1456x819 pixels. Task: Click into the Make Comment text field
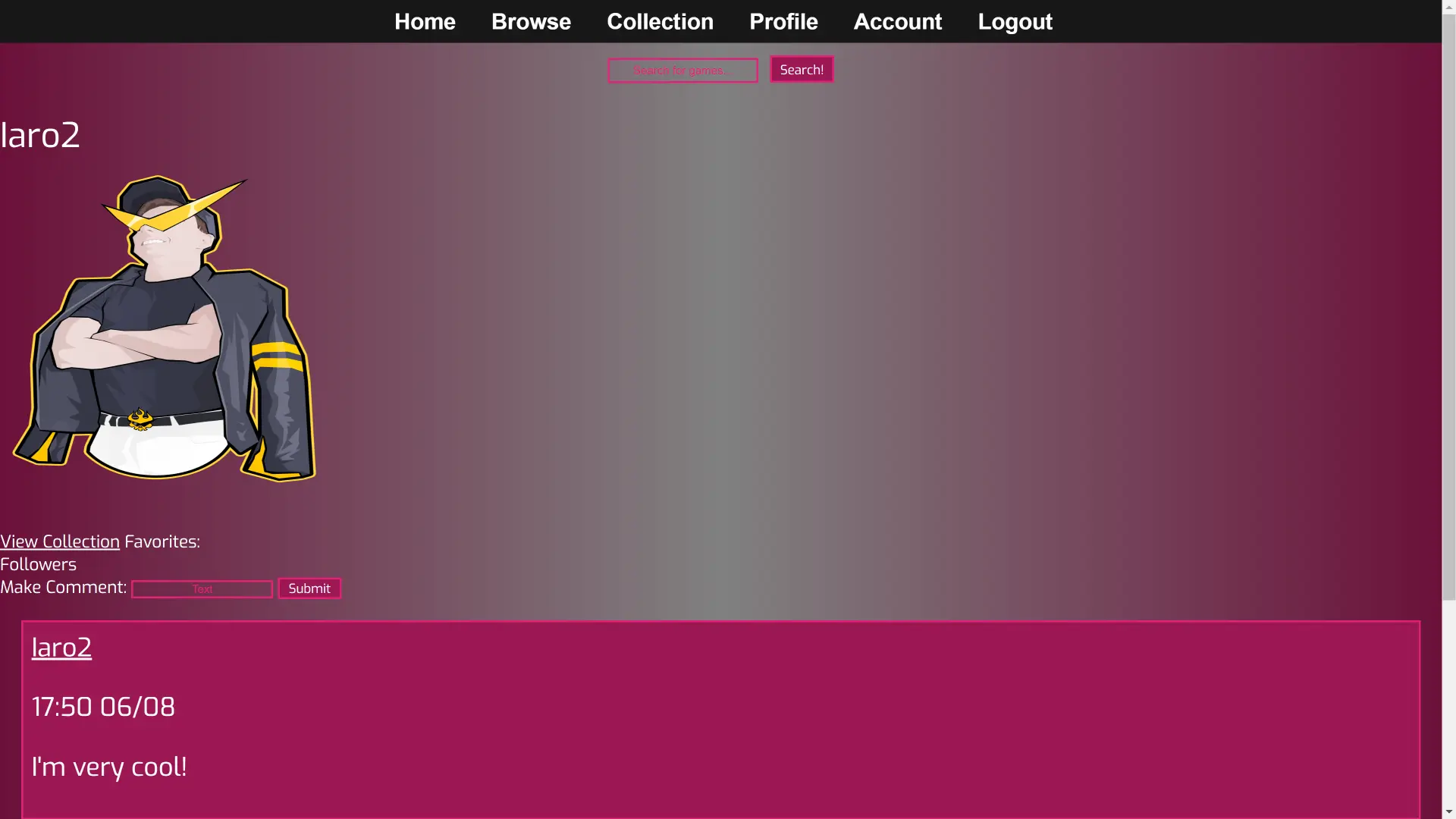[x=202, y=589]
